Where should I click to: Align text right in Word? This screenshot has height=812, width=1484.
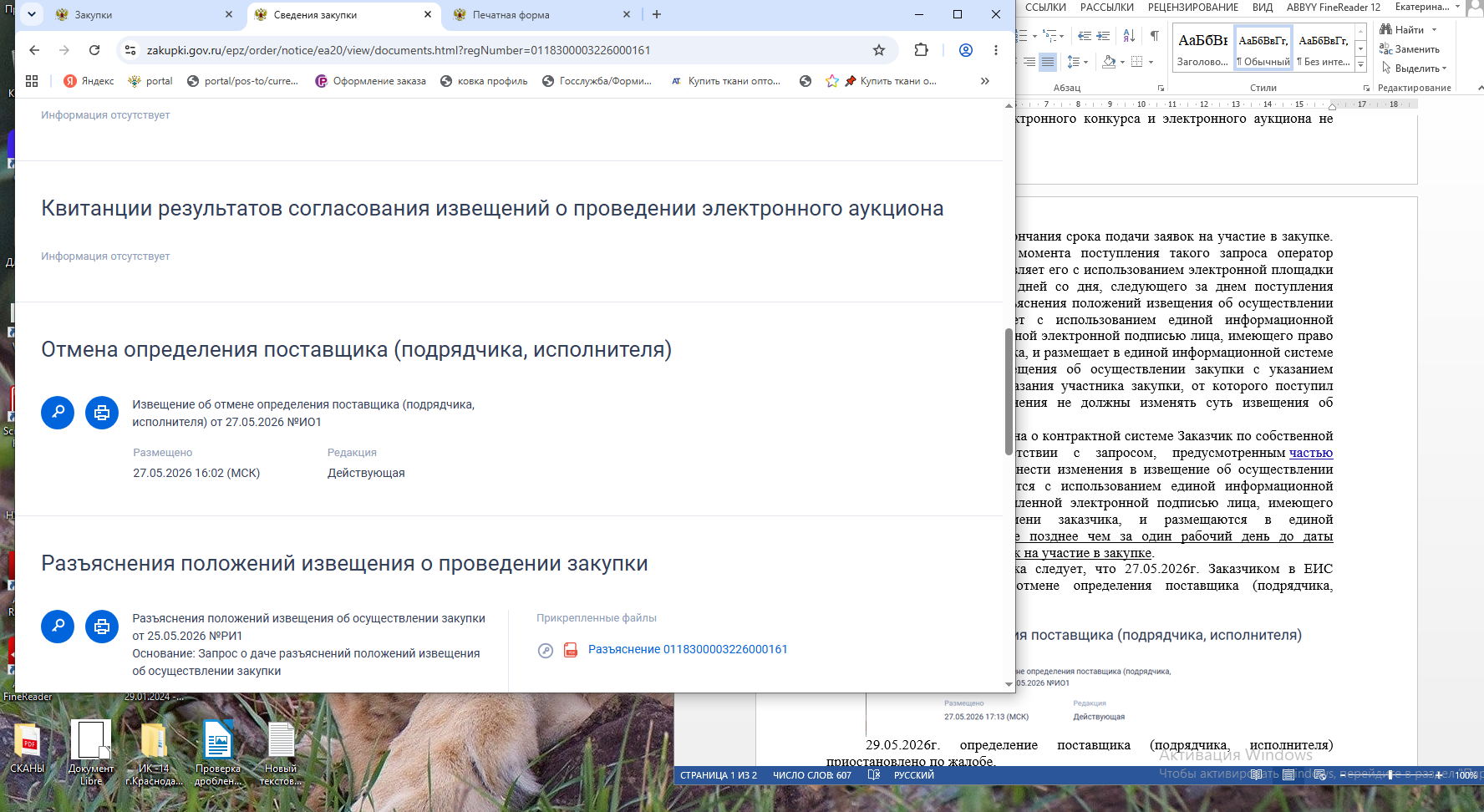coord(1029,62)
